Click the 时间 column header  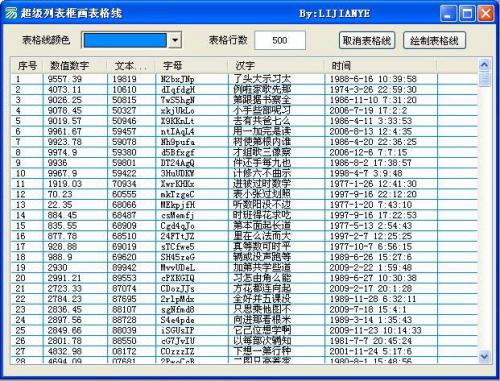point(380,66)
